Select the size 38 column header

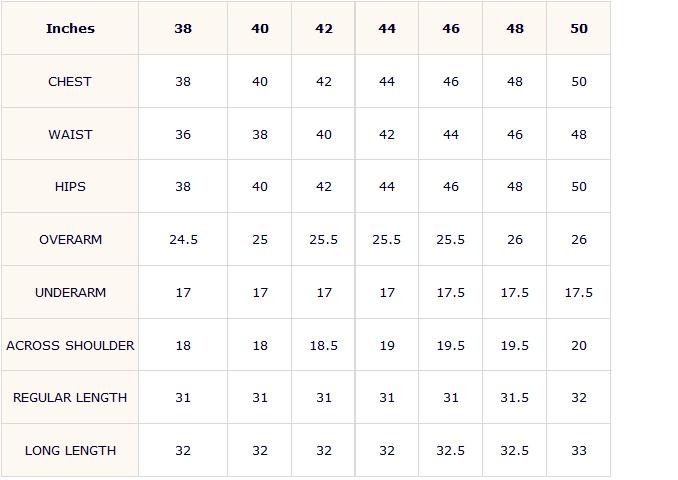[183, 29]
